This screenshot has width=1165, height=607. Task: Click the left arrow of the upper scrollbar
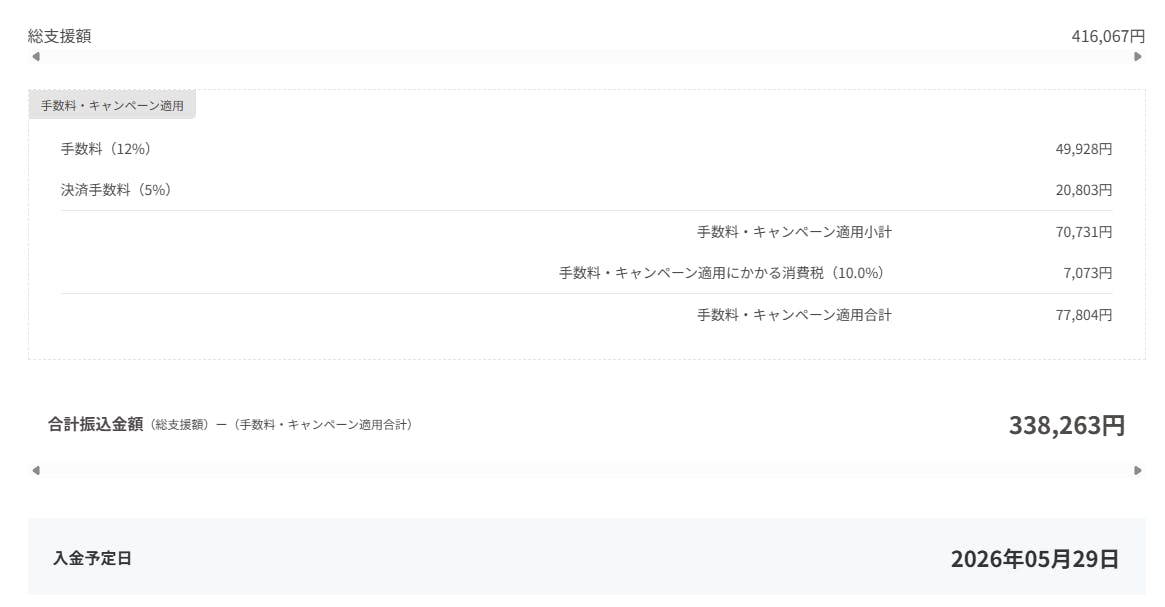36,57
